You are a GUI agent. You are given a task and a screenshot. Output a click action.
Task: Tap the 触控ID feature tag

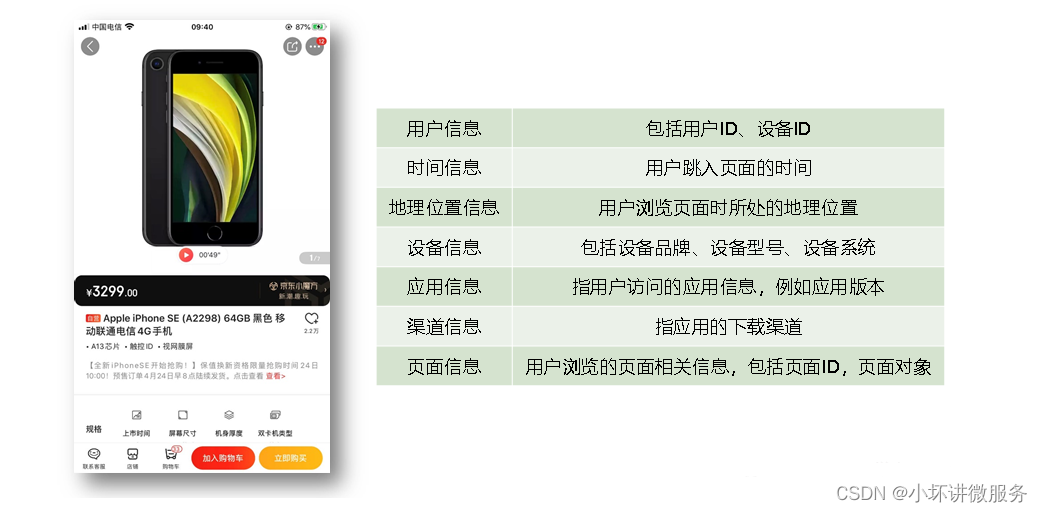[140, 346]
